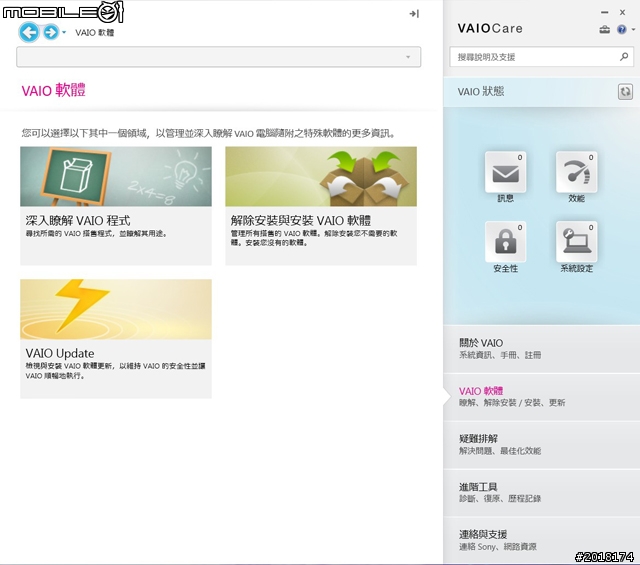Open the 安全性 padlock icon
The image size is (640, 565).
coord(505,242)
